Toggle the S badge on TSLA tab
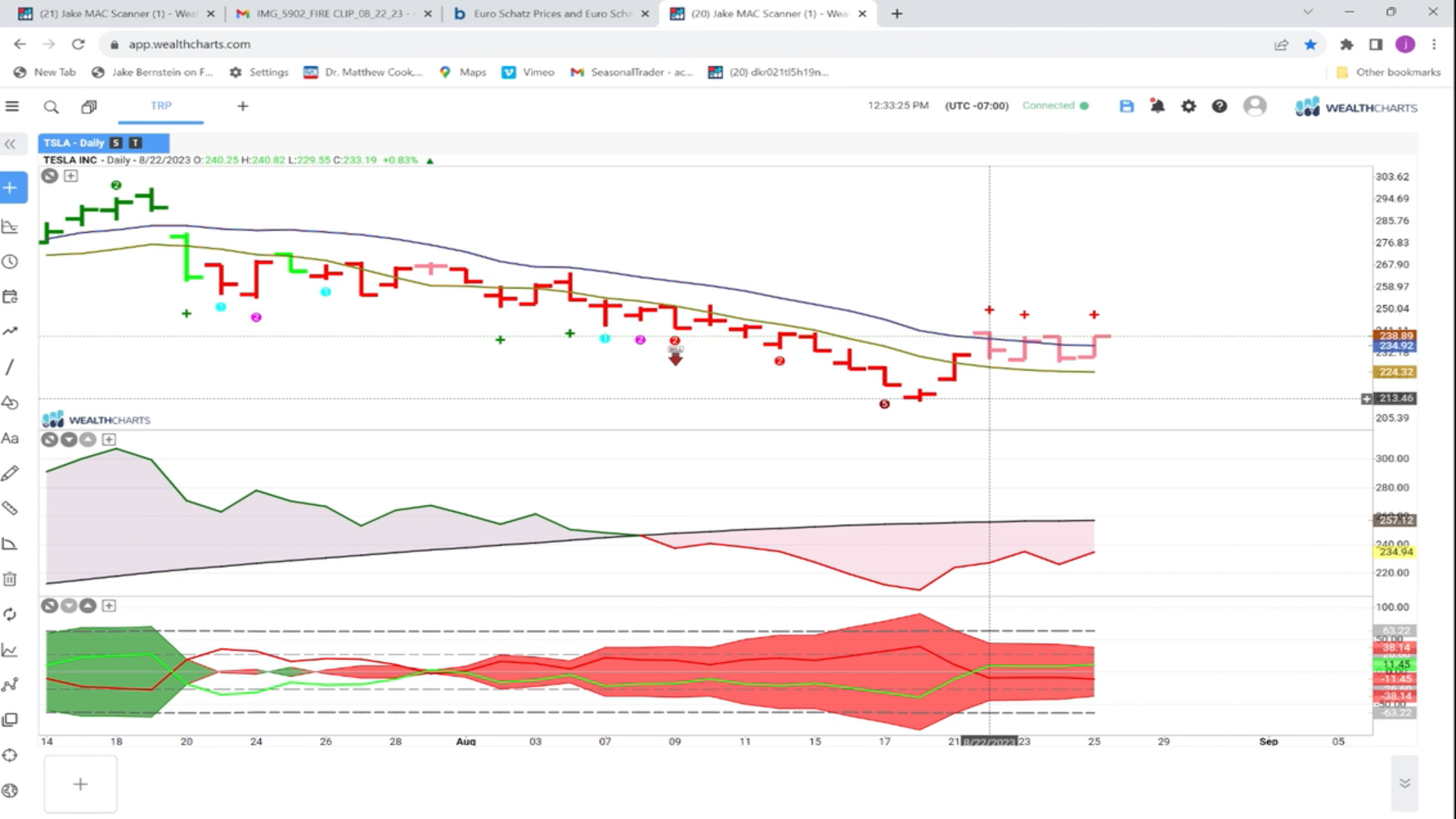Viewport: 1456px width, 819px height. [x=116, y=143]
